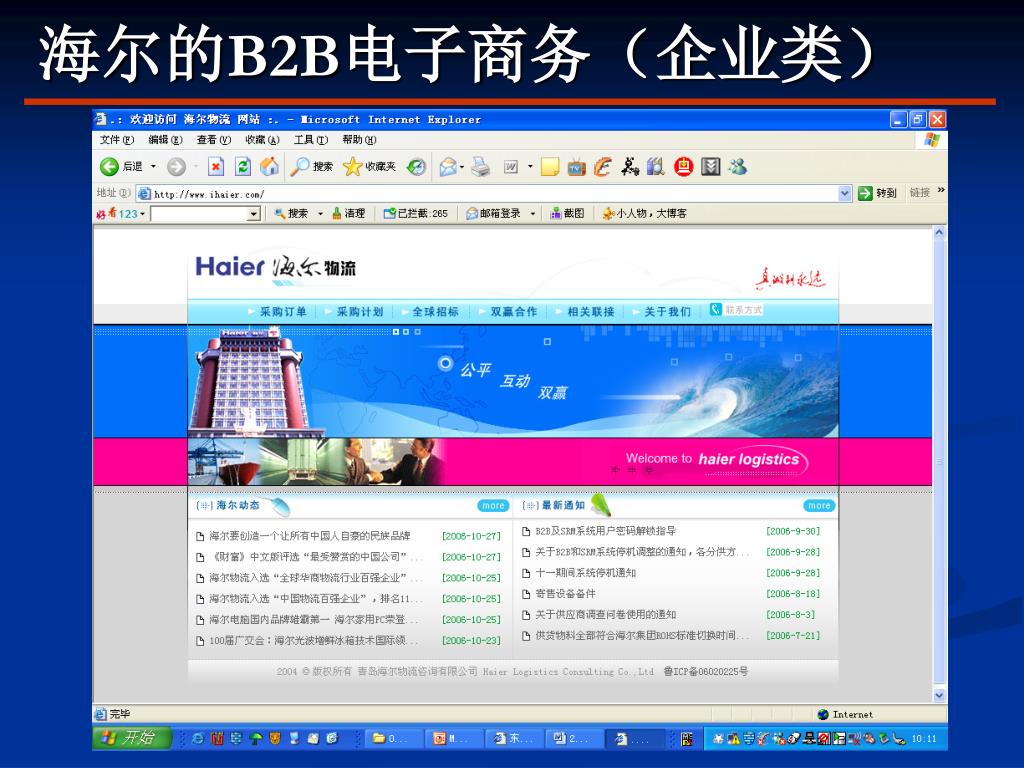
Task: Click the 转到 (Go) button
Action: point(878,193)
